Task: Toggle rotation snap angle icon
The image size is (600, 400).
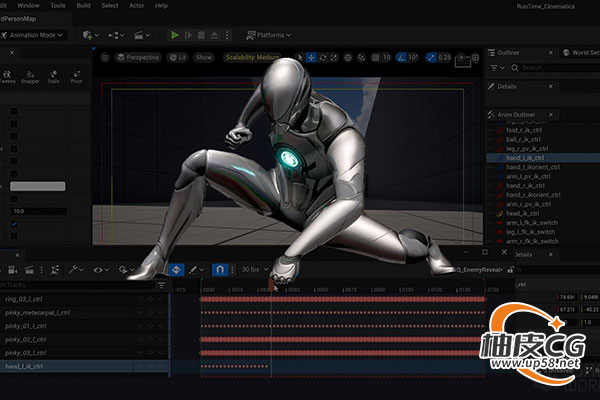Action: (401, 57)
